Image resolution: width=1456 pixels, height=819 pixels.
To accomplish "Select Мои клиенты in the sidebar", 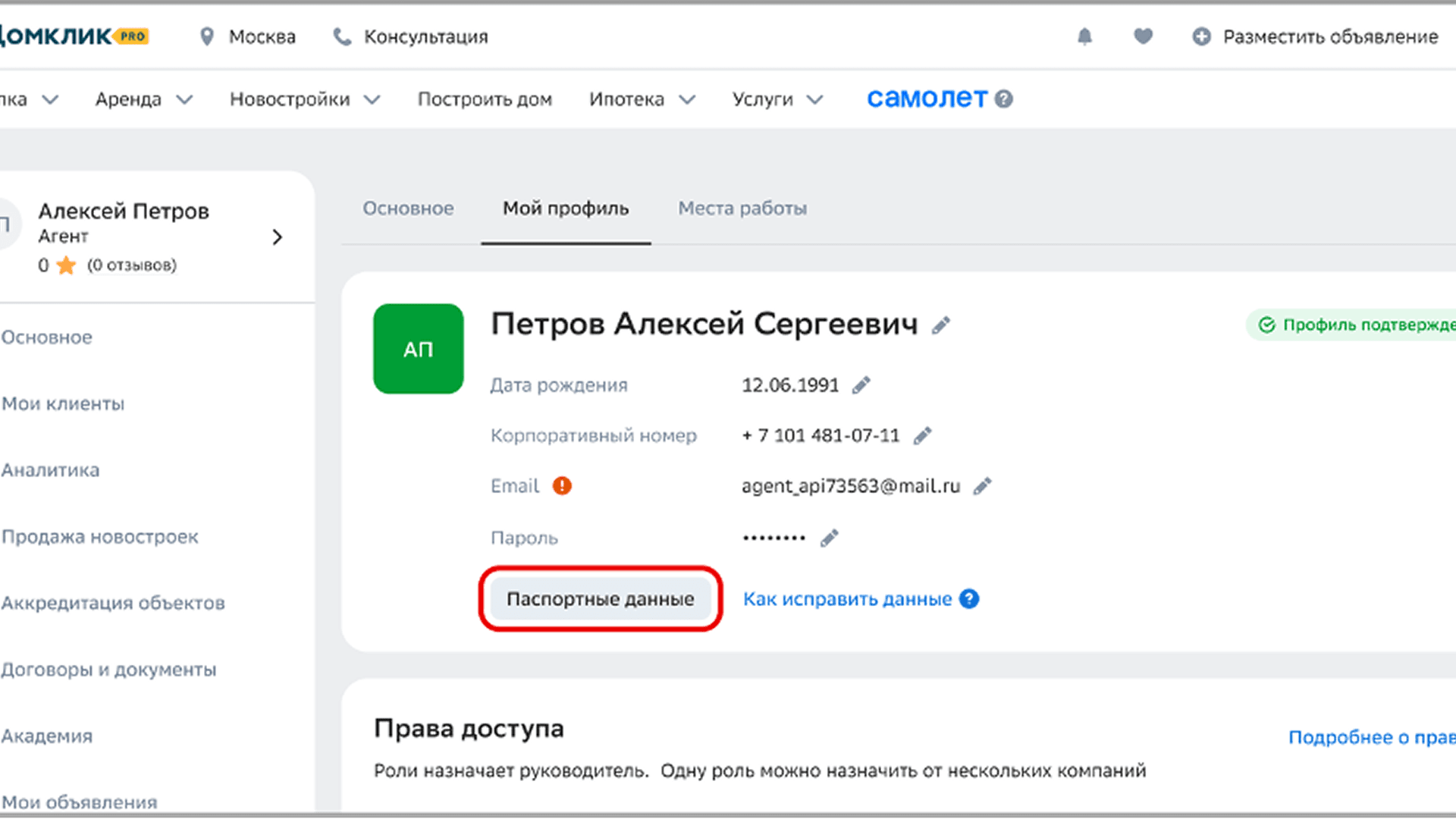I will 63,404.
